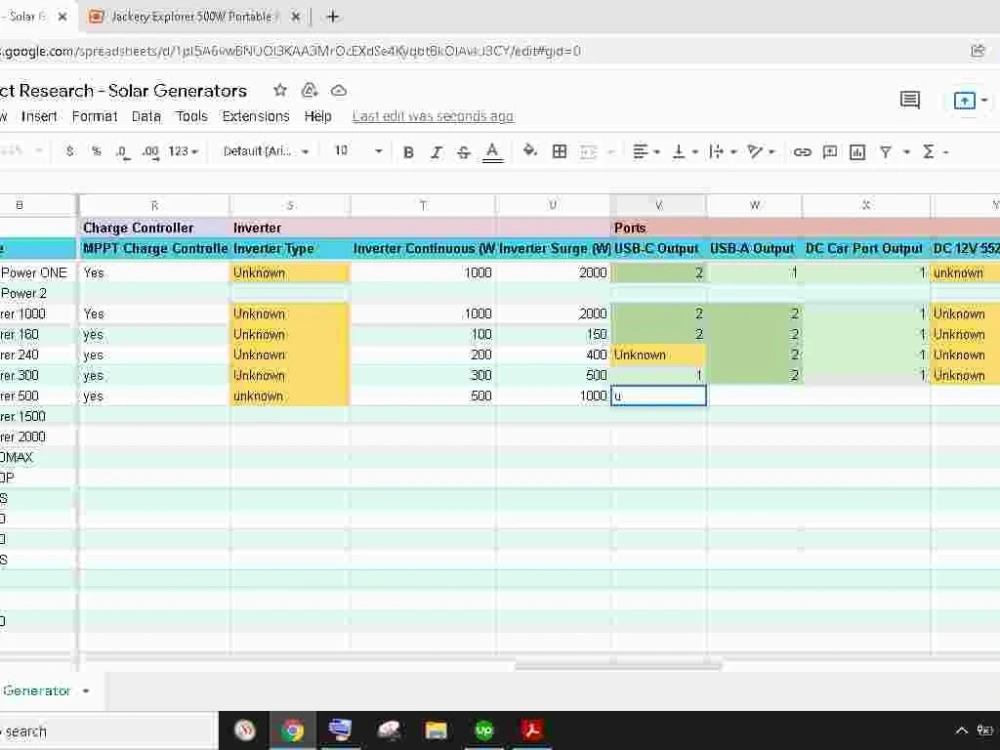Toggle bold formatting
Viewport: 1000px width, 750px height.
(409, 152)
